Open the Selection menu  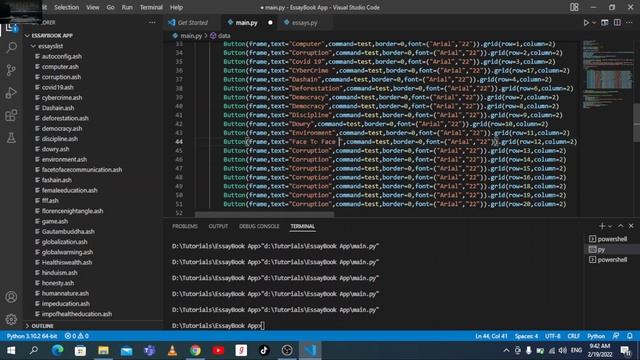point(67,7)
